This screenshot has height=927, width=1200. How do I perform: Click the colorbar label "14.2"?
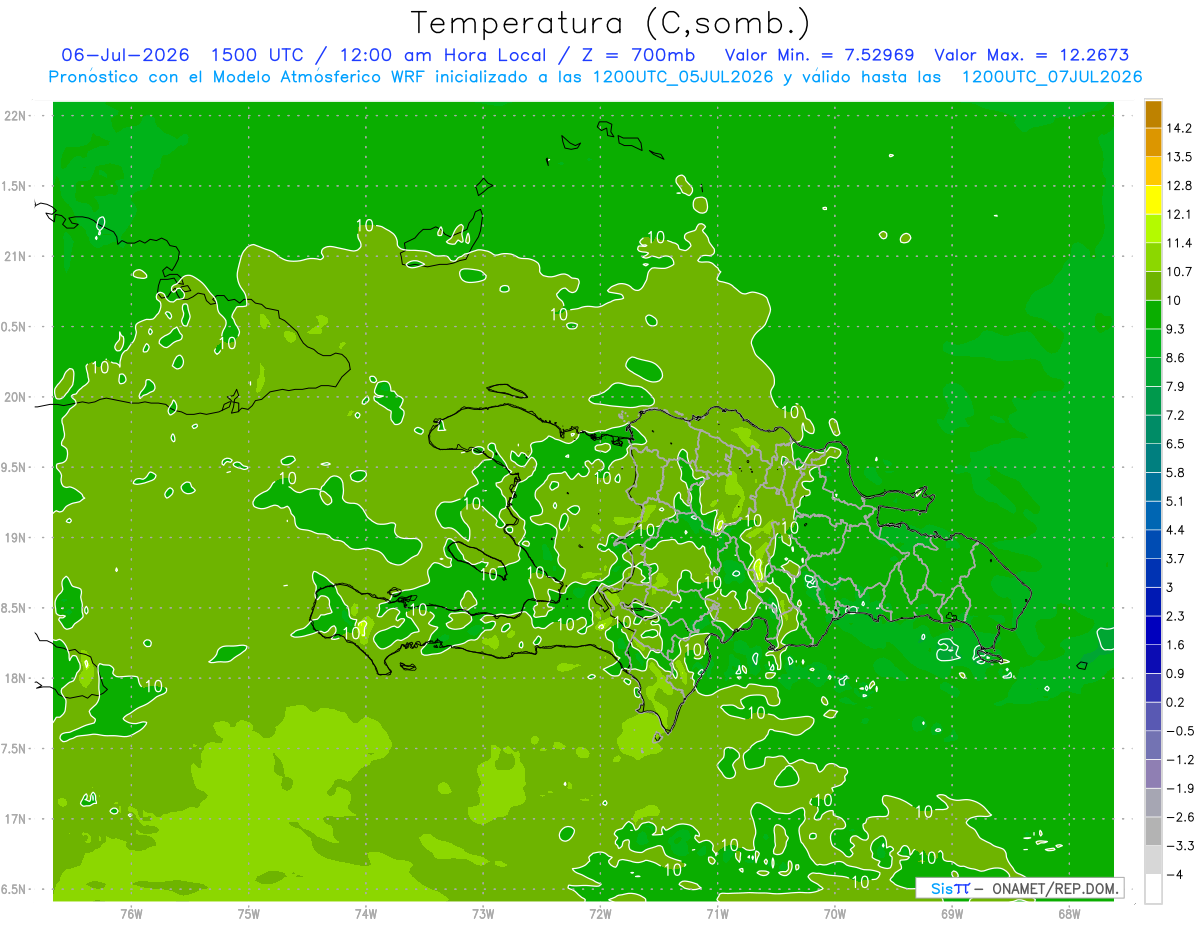click(1180, 128)
